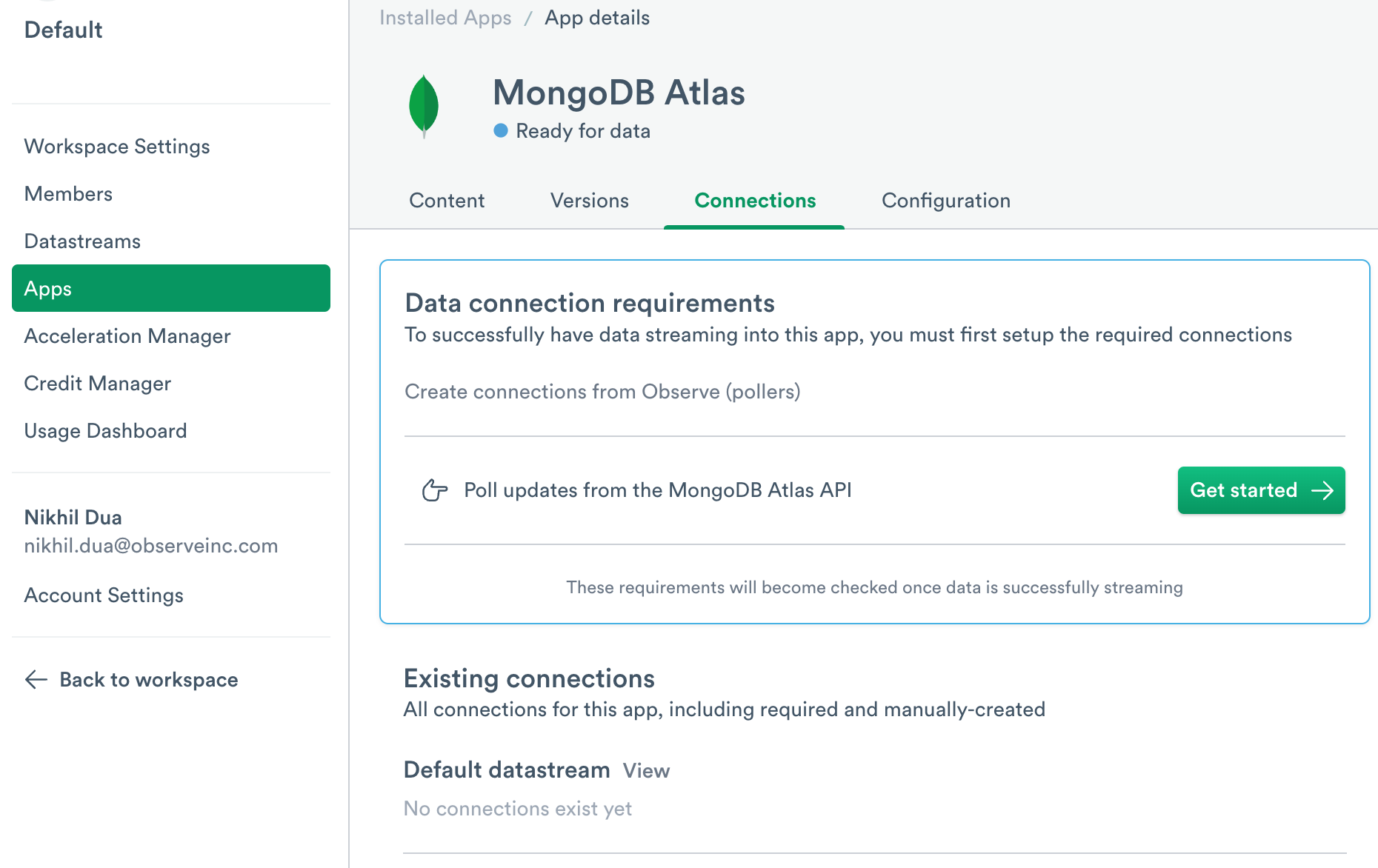Select Apps in the sidebar
This screenshot has height=868, width=1378.
[171, 288]
